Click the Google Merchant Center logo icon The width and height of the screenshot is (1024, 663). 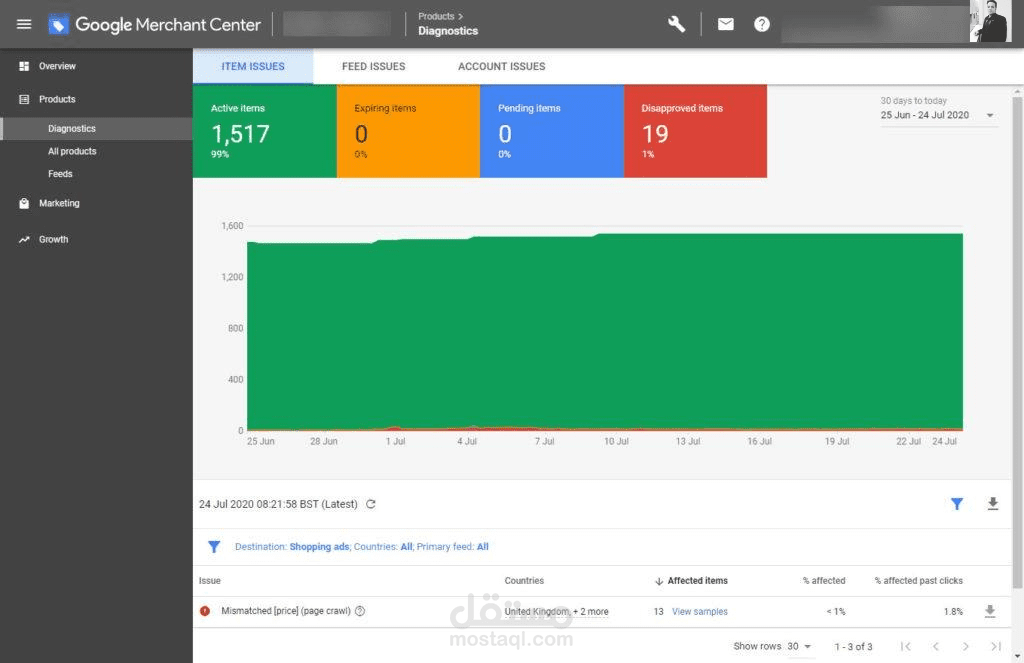[58, 25]
